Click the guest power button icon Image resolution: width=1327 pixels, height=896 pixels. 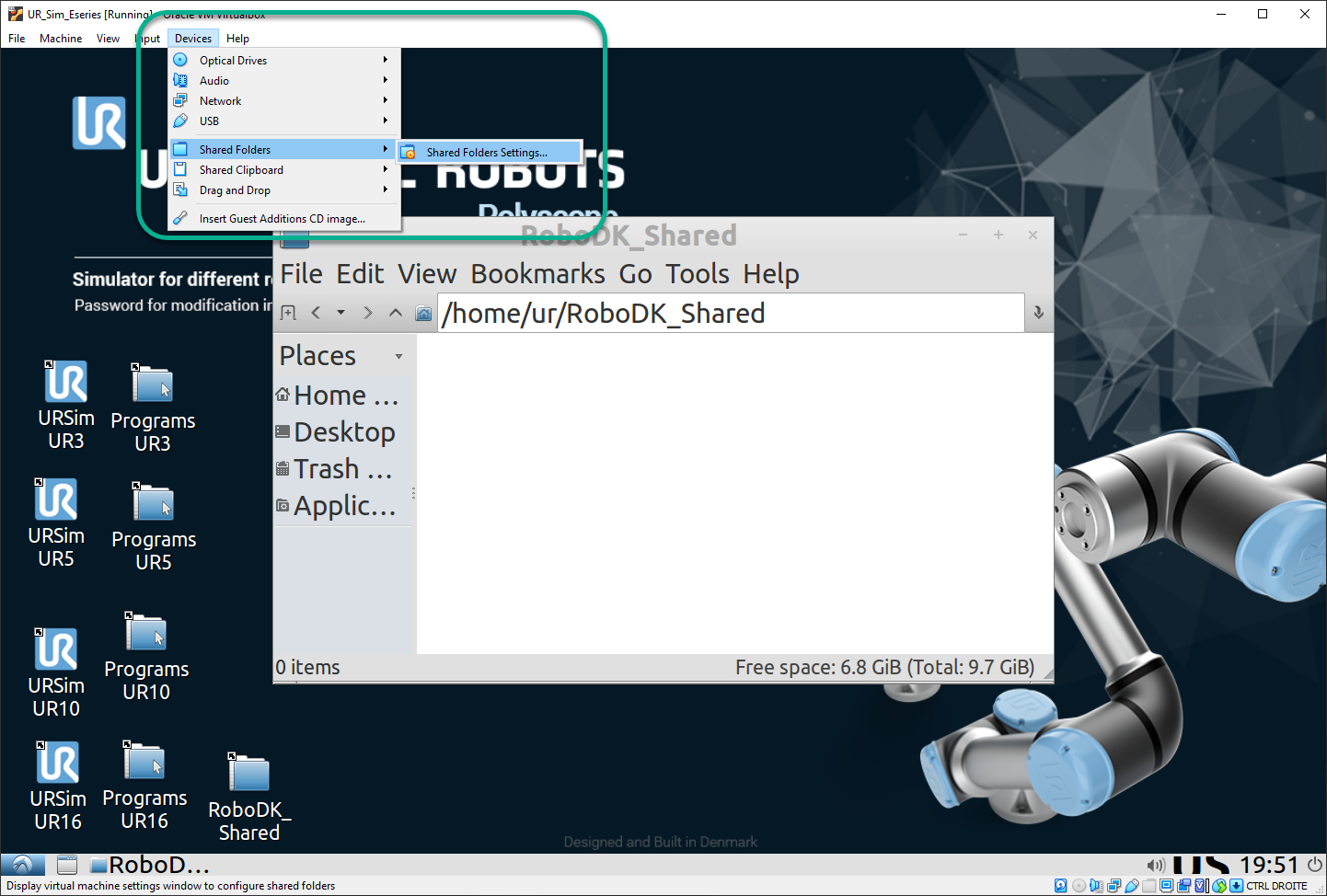pos(1315,865)
